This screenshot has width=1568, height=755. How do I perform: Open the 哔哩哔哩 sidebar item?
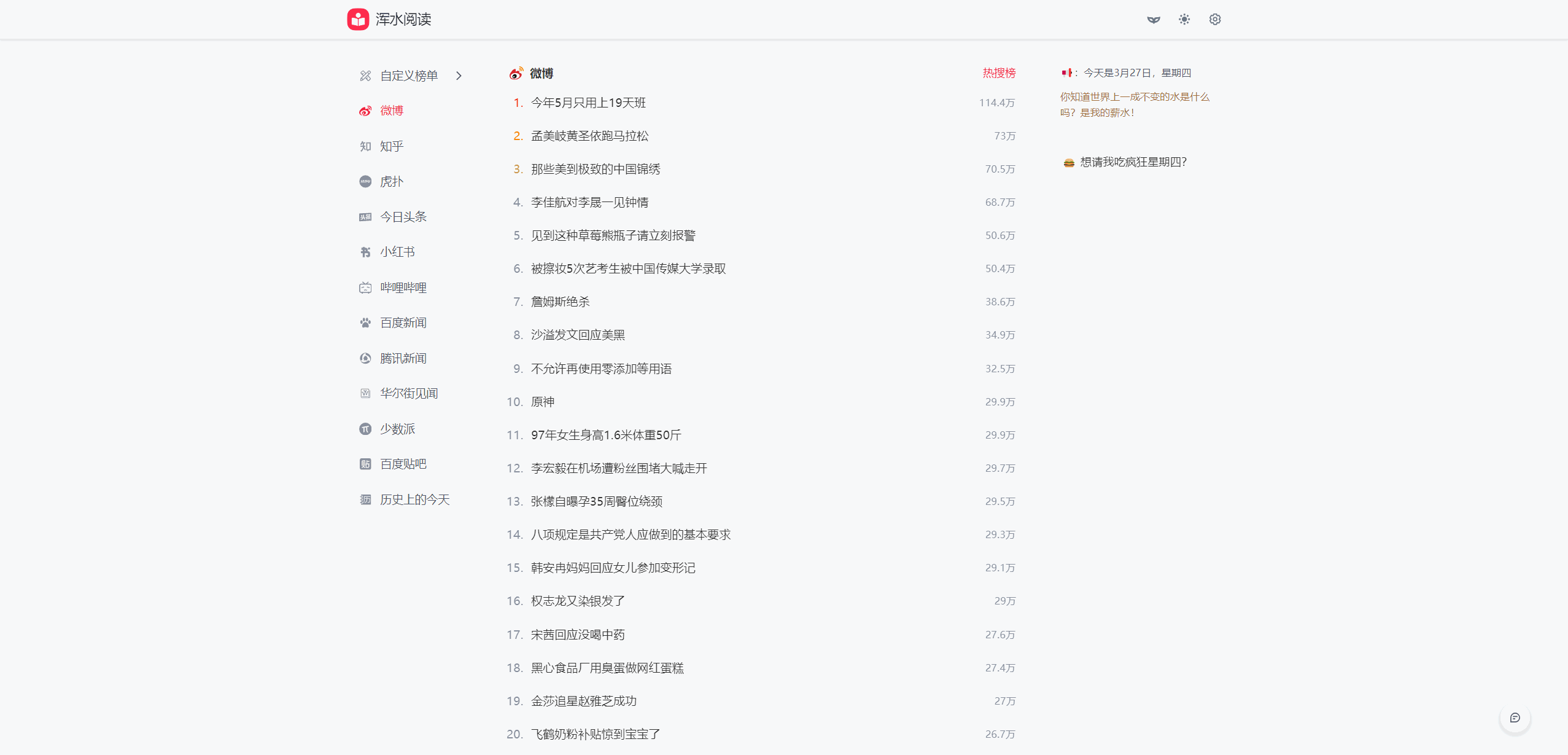point(403,288)
